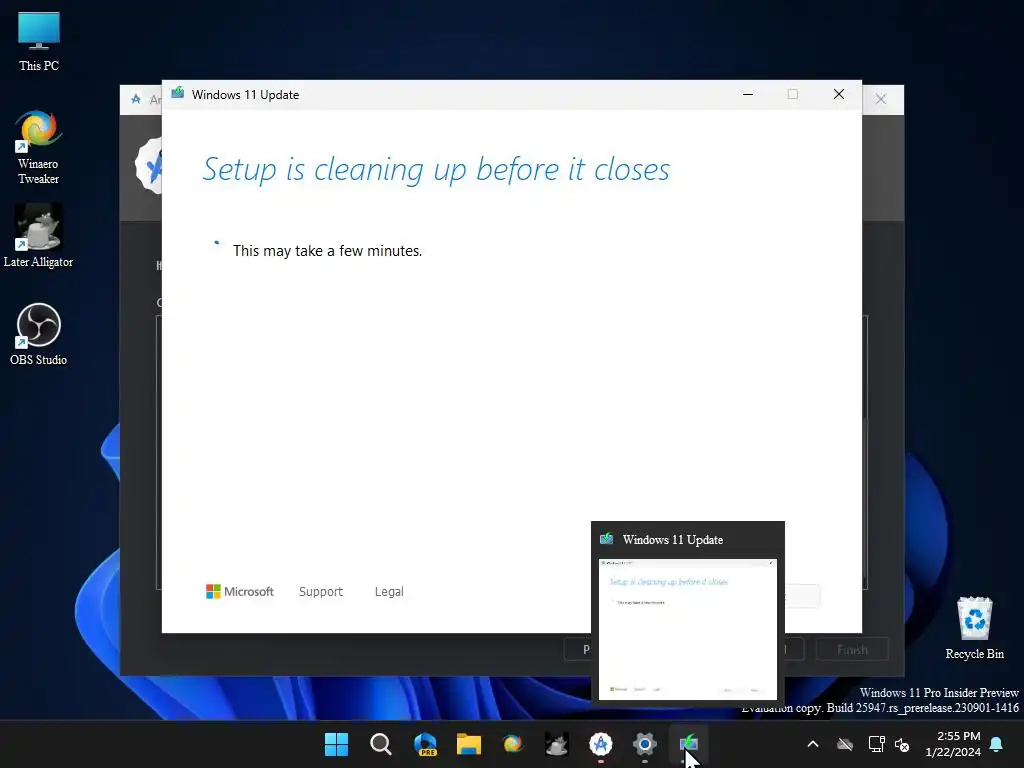
Task: Minimize the Windows 11 Update window
Action: pos(748,95)
